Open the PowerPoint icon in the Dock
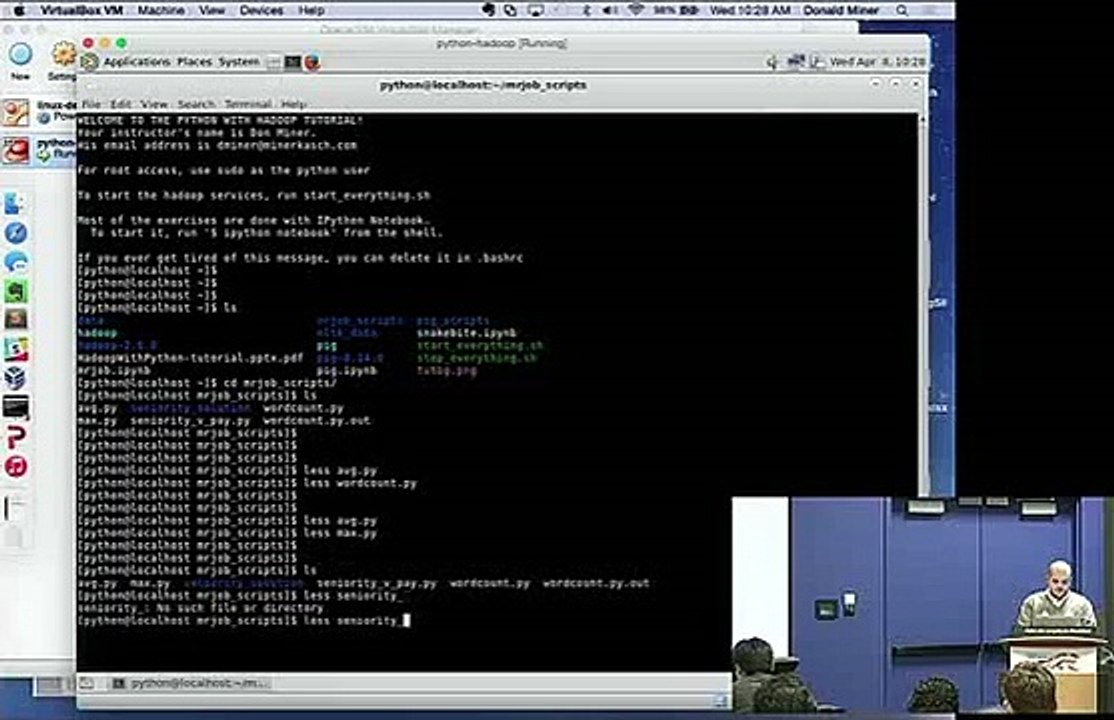Image resolution: width=1114 pixels, height=720 pixels. [16, 437]
